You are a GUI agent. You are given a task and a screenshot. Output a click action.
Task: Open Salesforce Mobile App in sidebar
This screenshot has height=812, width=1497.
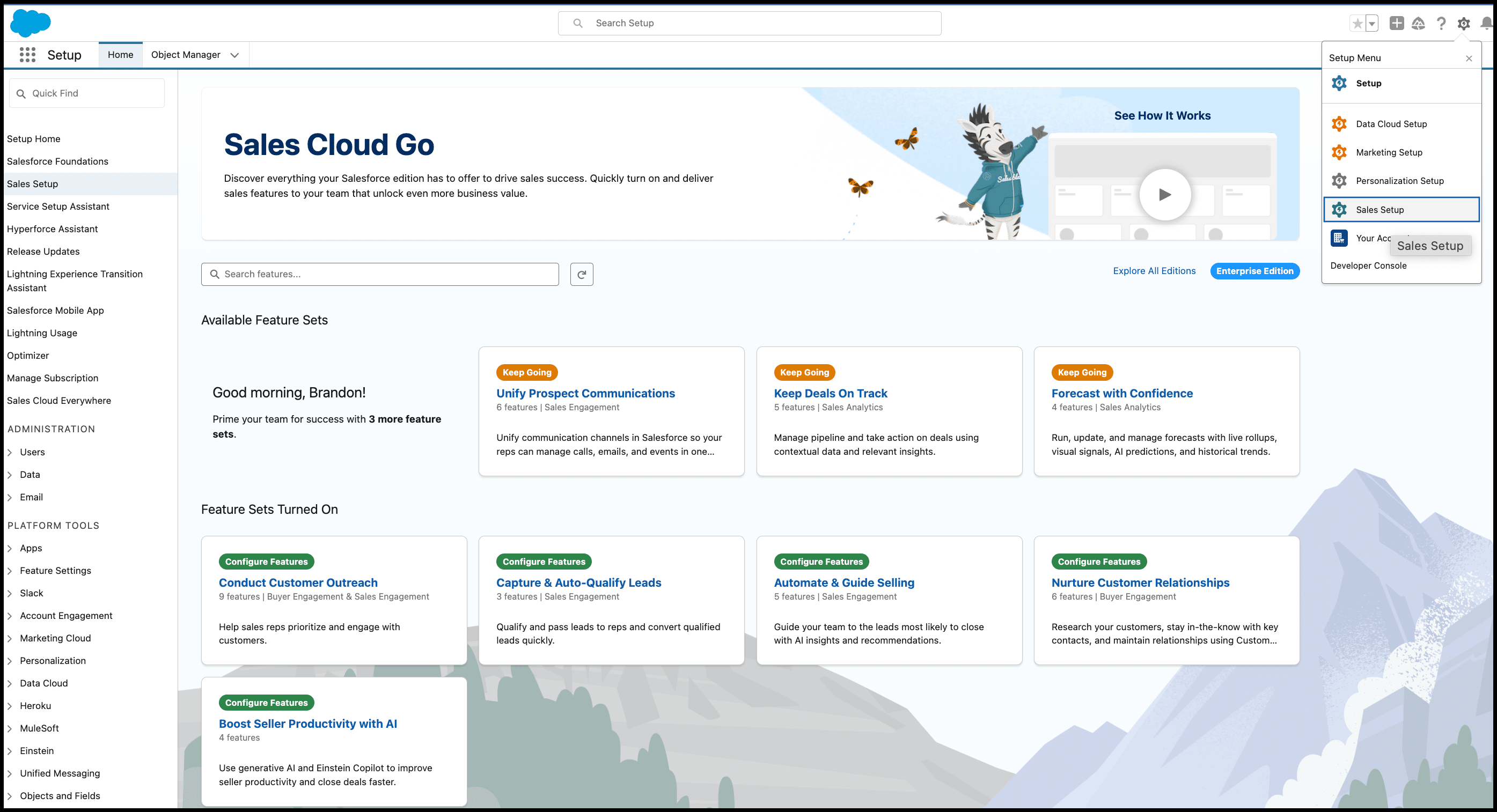[55, 310]
